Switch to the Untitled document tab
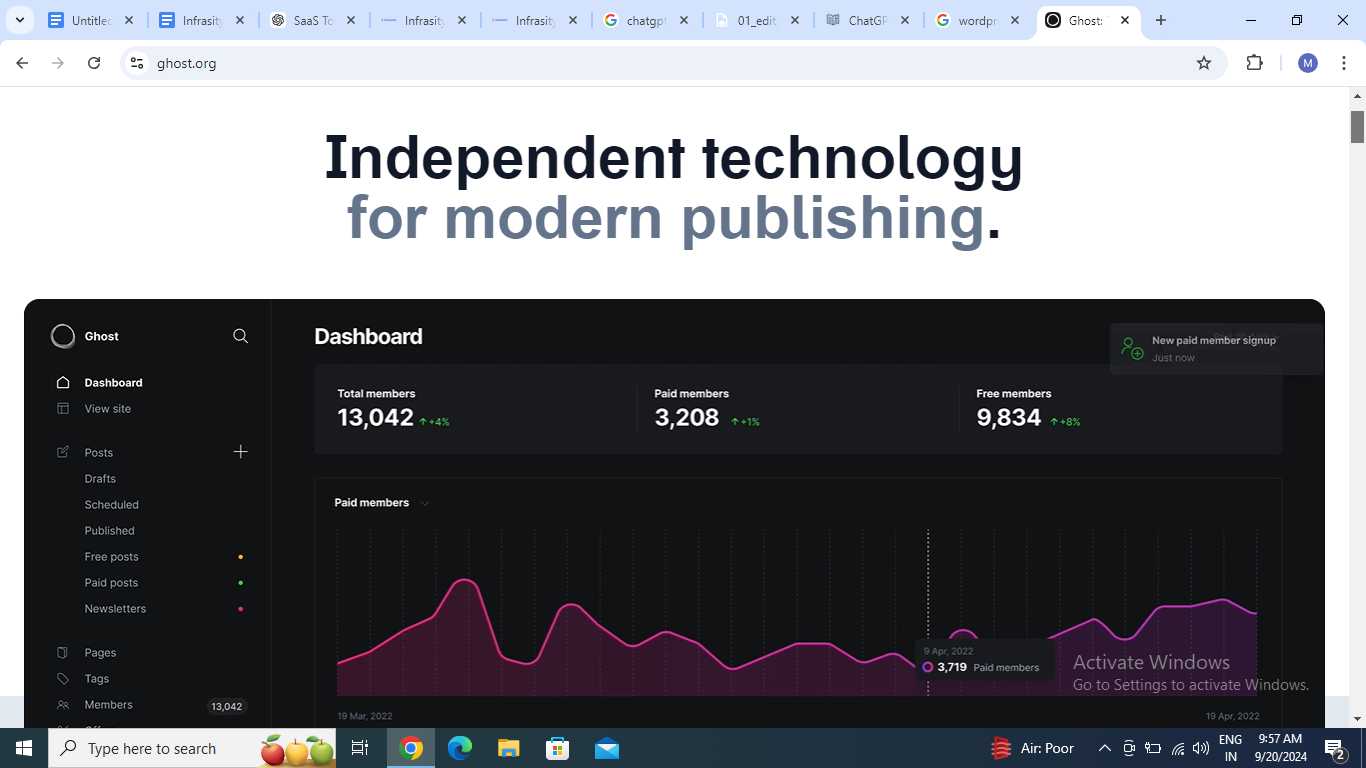The width and height of the screenshot is (1366, 768). (92, 20)
